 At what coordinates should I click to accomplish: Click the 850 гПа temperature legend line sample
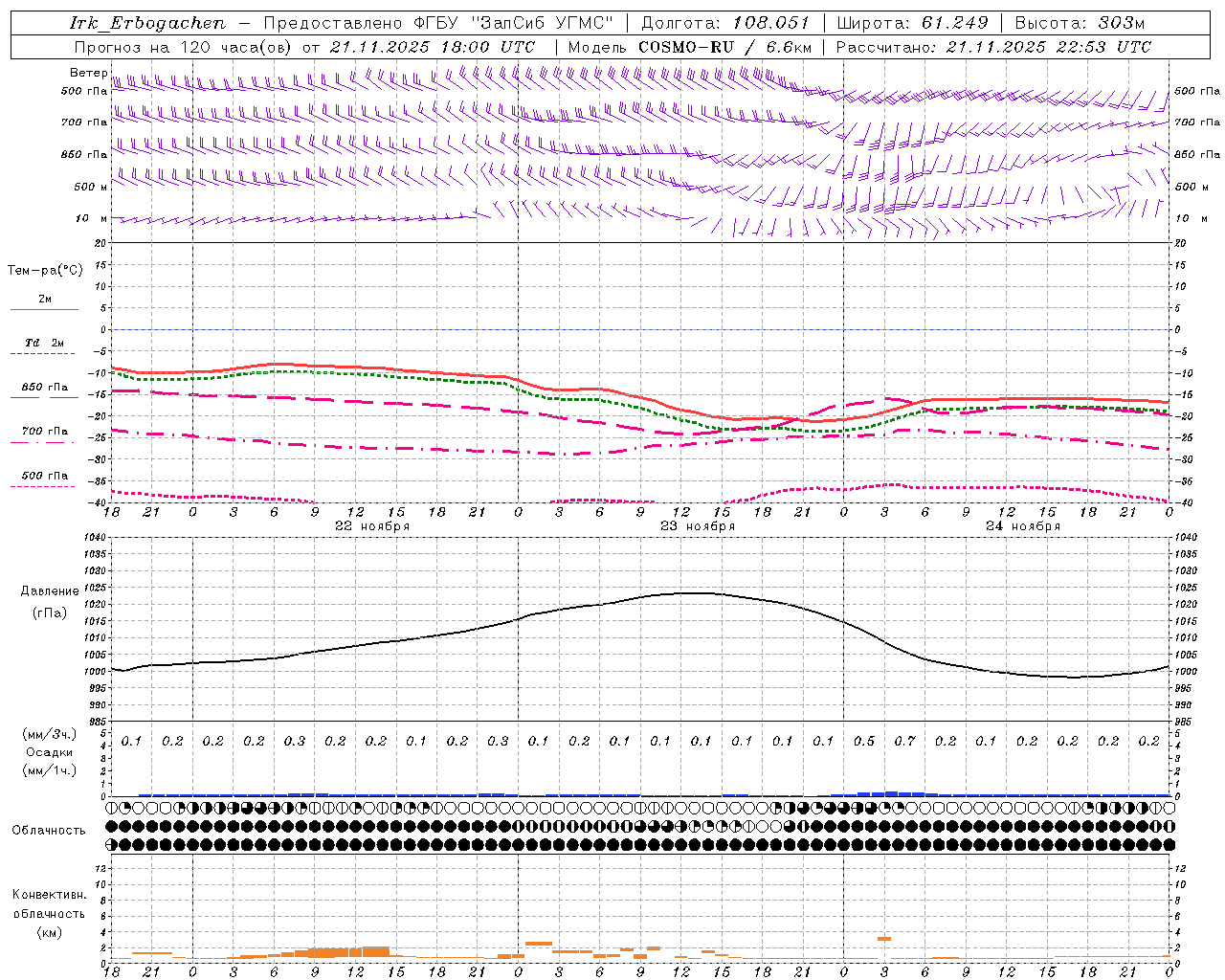[x=43, y=398]
